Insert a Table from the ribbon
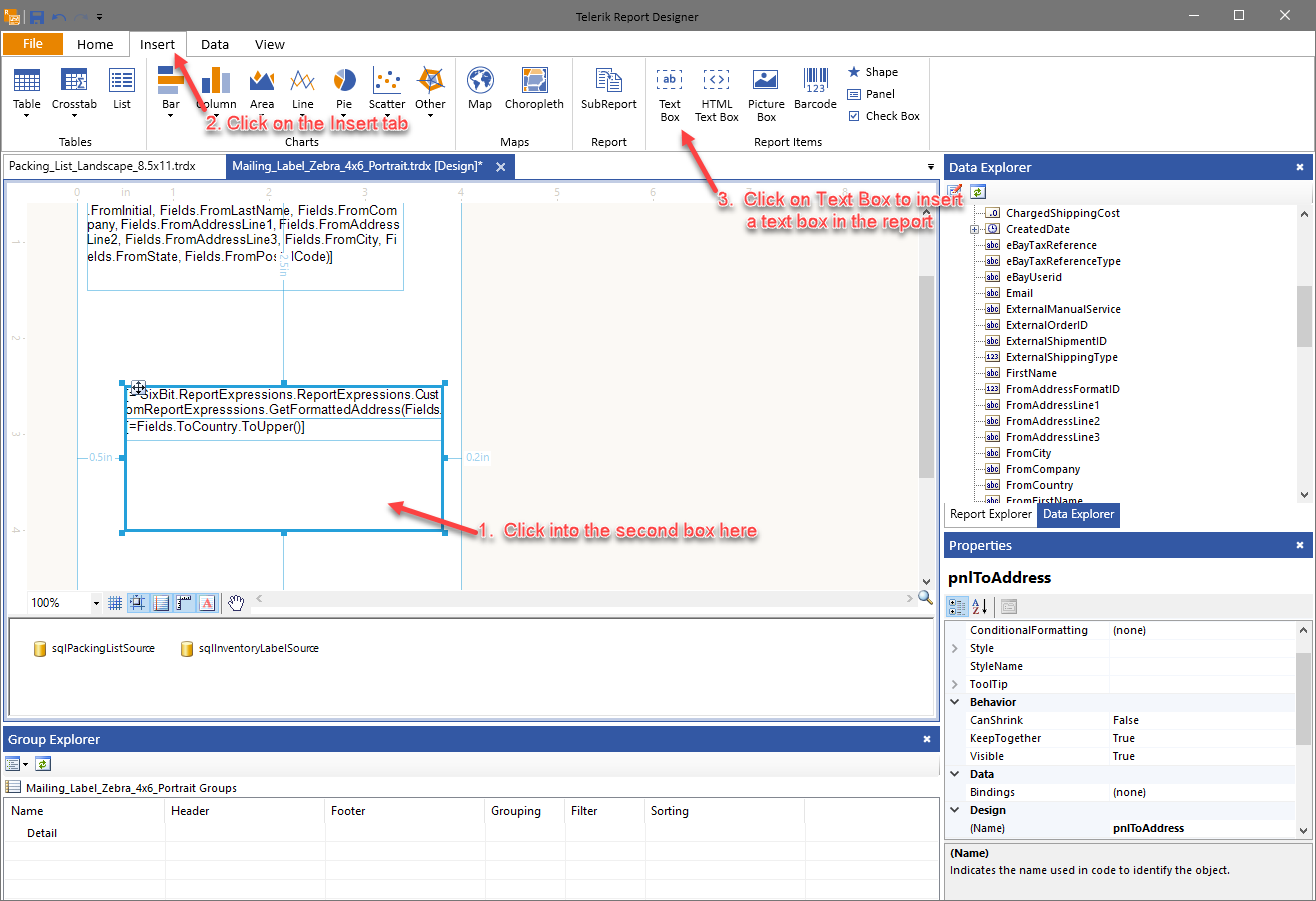 [x=27, y=88]
